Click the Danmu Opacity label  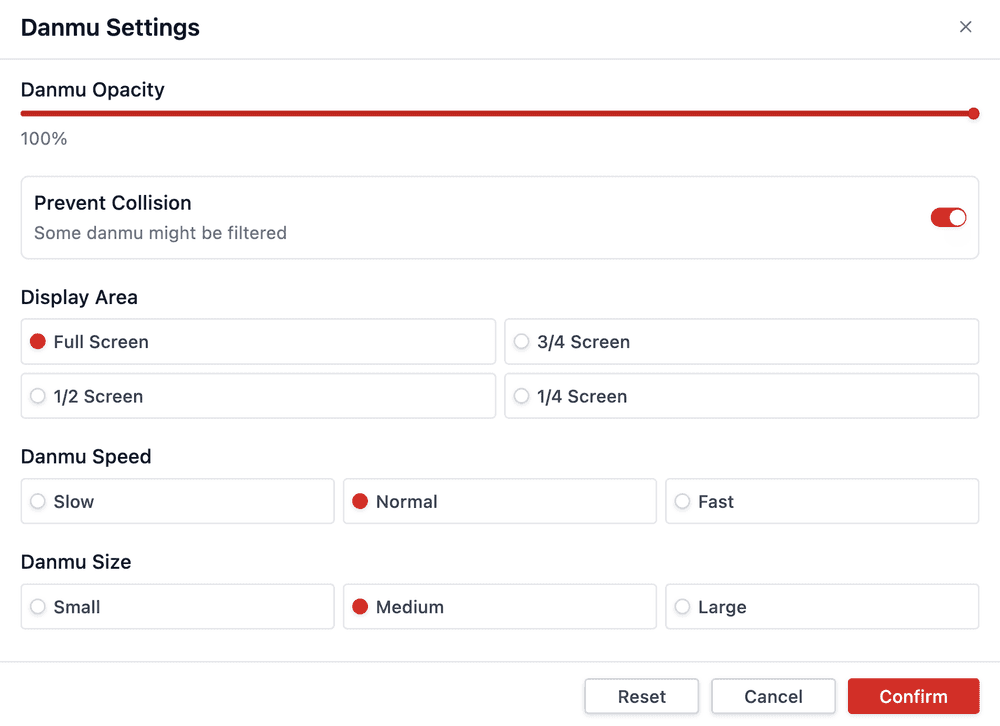point(92,90)
